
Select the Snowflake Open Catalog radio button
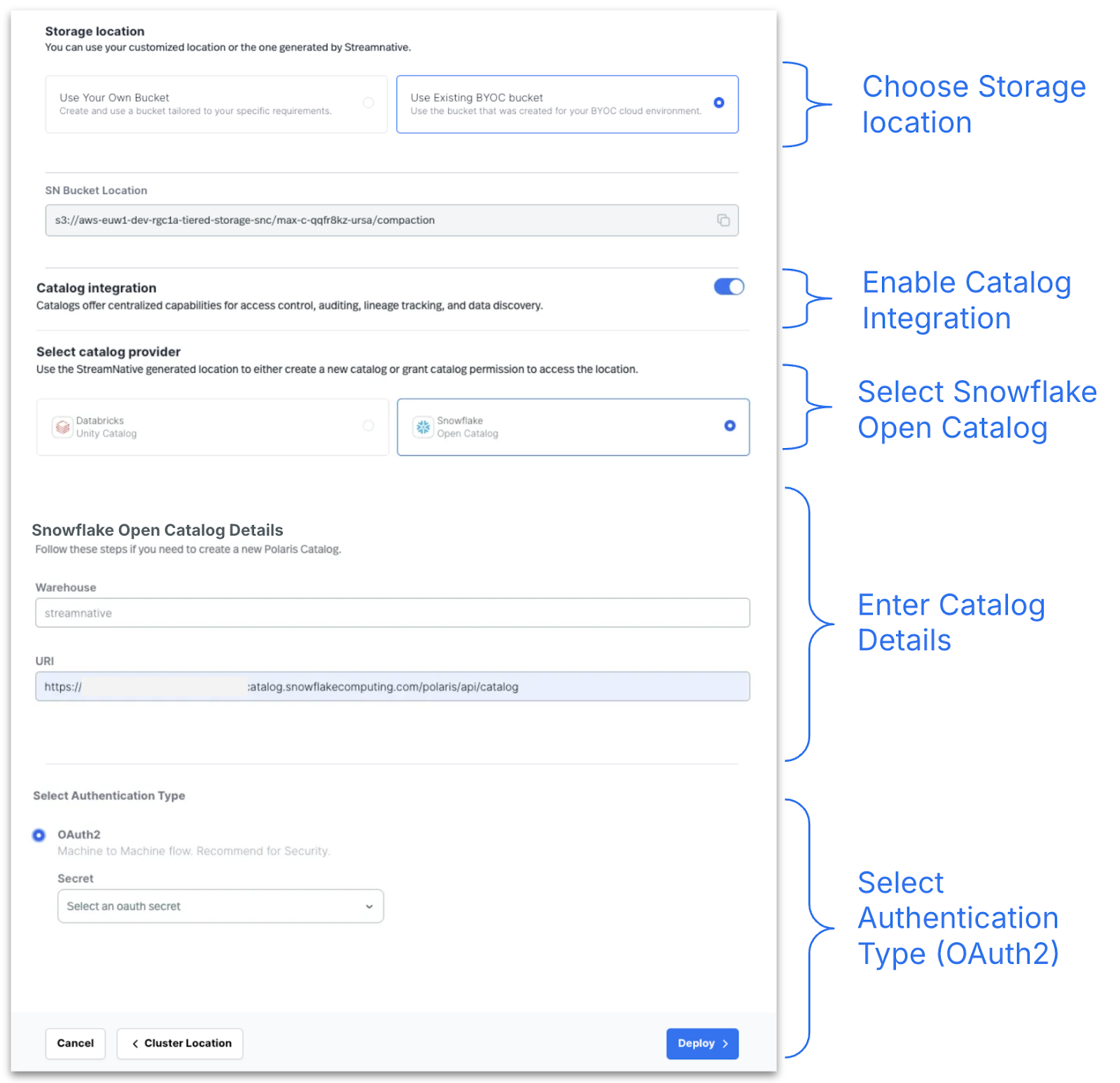pos(729,426)
